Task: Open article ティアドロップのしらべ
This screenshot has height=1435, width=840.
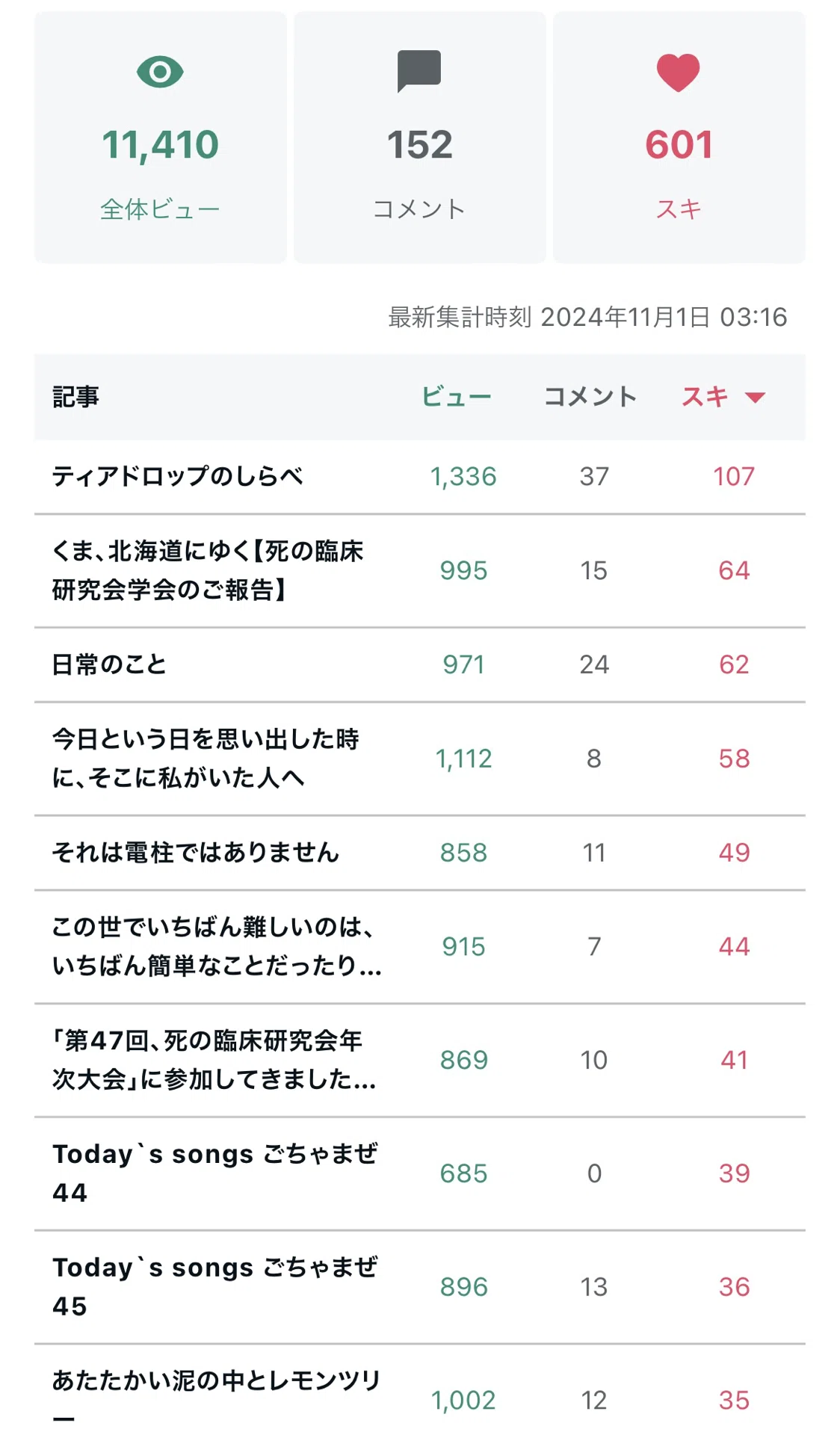Action: coord(178,476)
